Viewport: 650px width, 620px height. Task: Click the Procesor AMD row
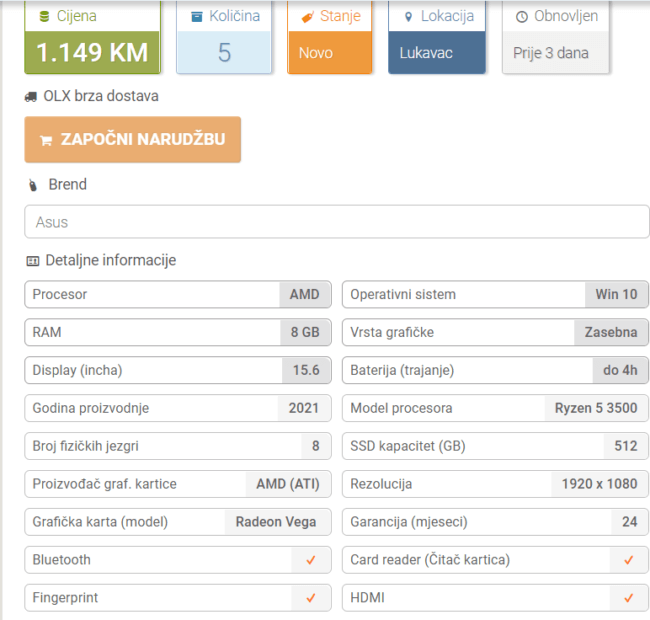[x=177, y=295]
